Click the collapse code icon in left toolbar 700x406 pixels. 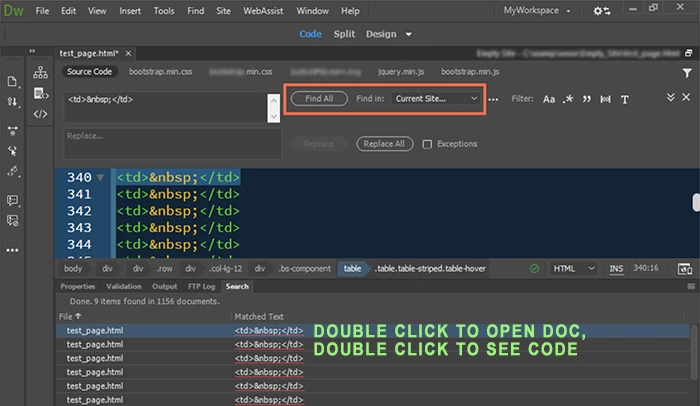(12, 130)
